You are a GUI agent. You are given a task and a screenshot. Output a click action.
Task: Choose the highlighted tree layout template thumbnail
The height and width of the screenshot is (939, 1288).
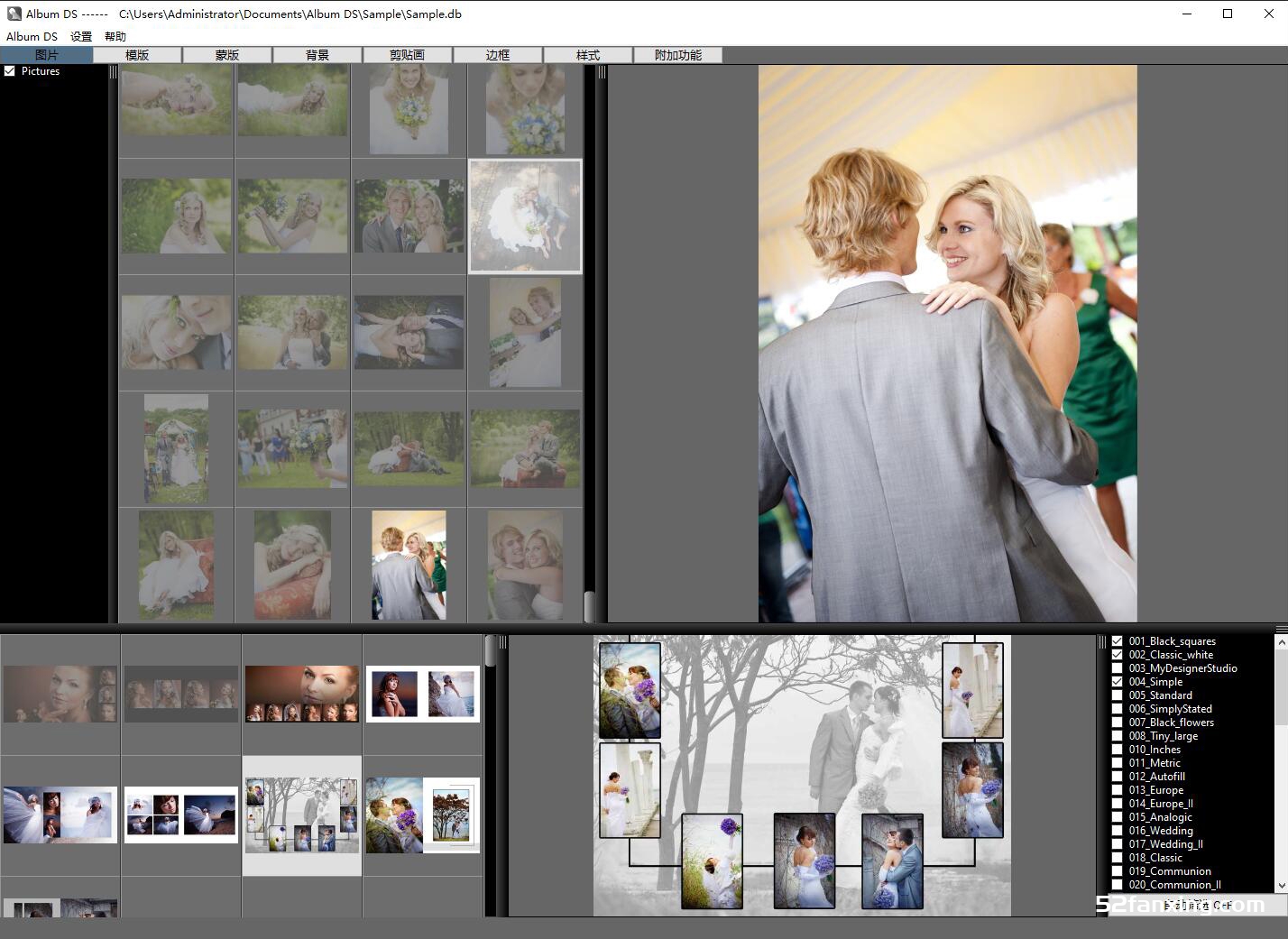tap(302, 815)
